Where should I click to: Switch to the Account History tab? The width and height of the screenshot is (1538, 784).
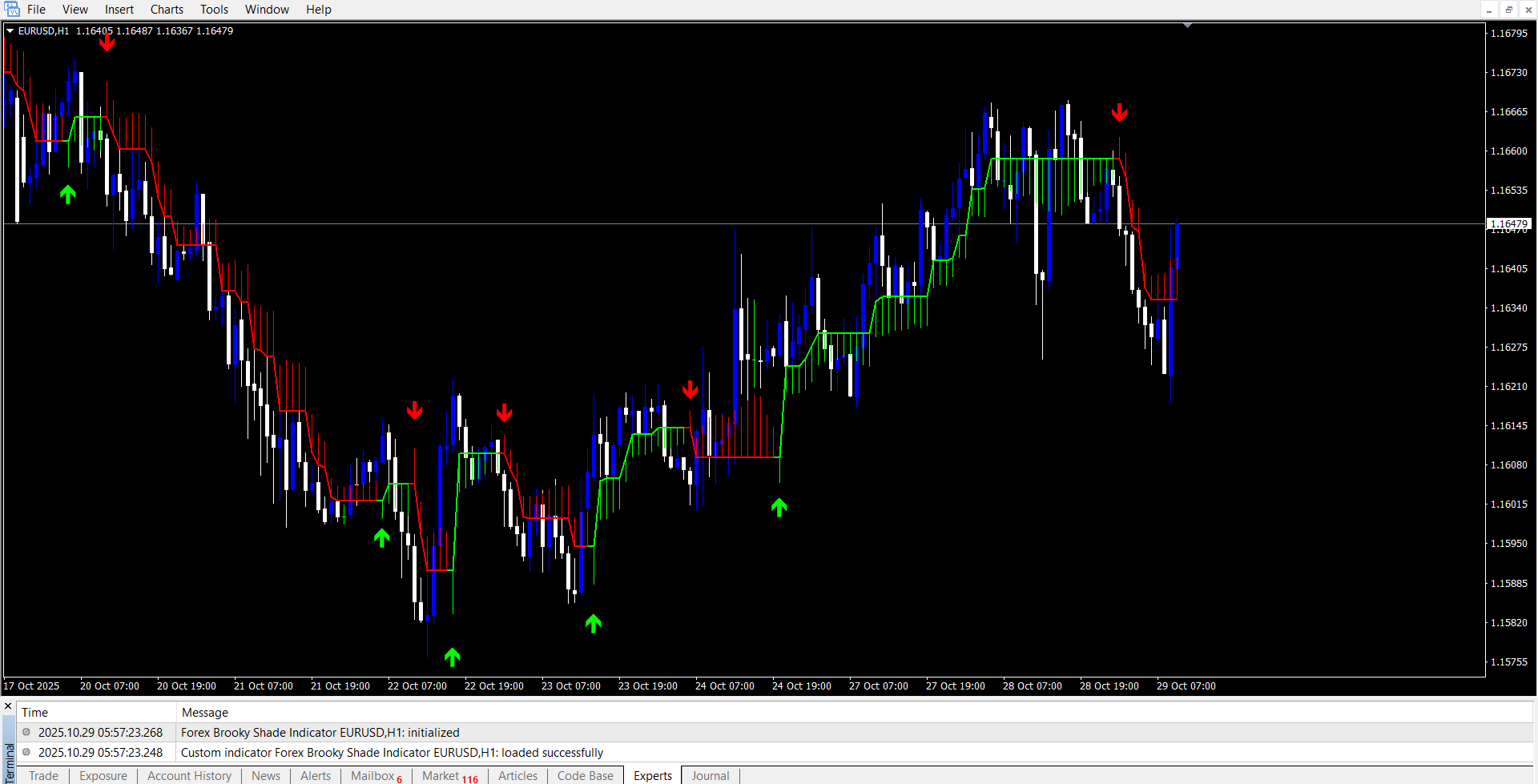click(189, 775)
